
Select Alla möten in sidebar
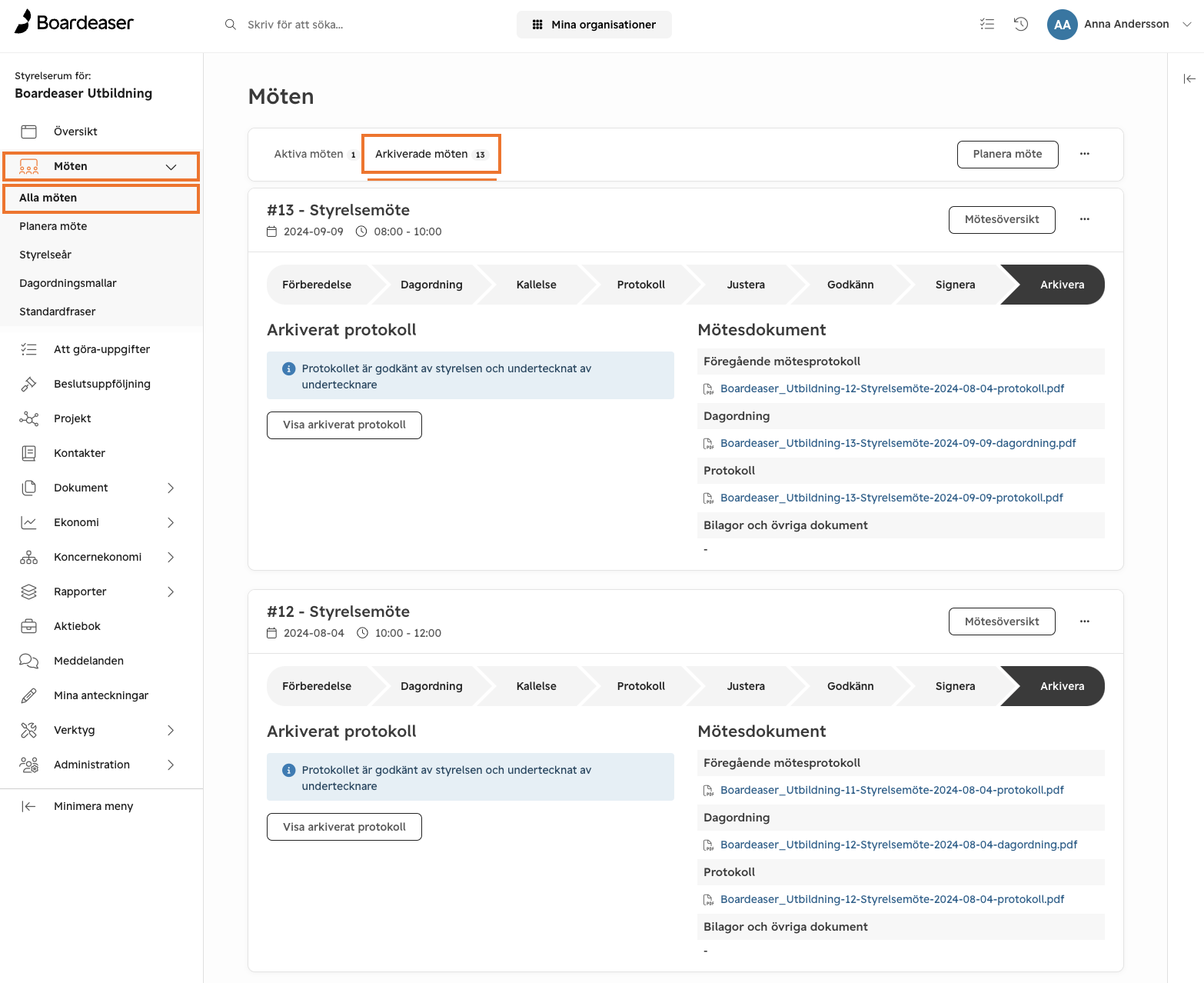(x=101, y=198)
